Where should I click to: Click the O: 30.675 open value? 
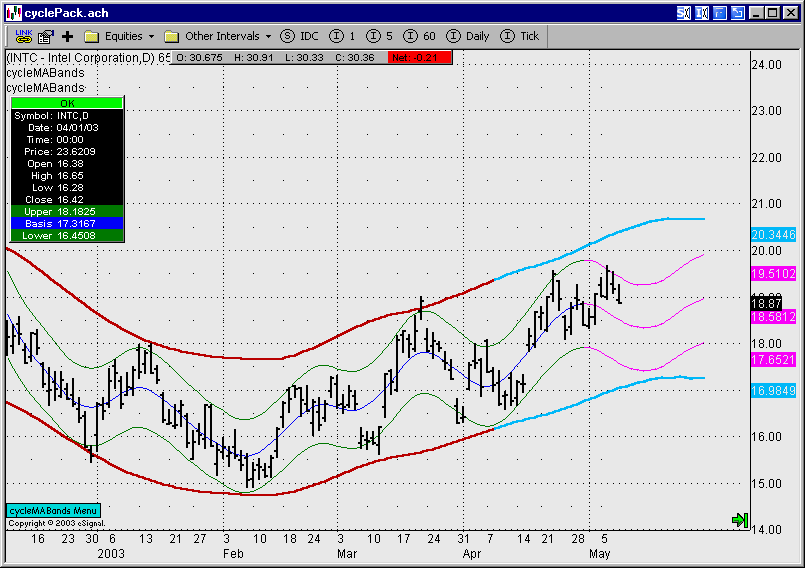tap(199, 58)
